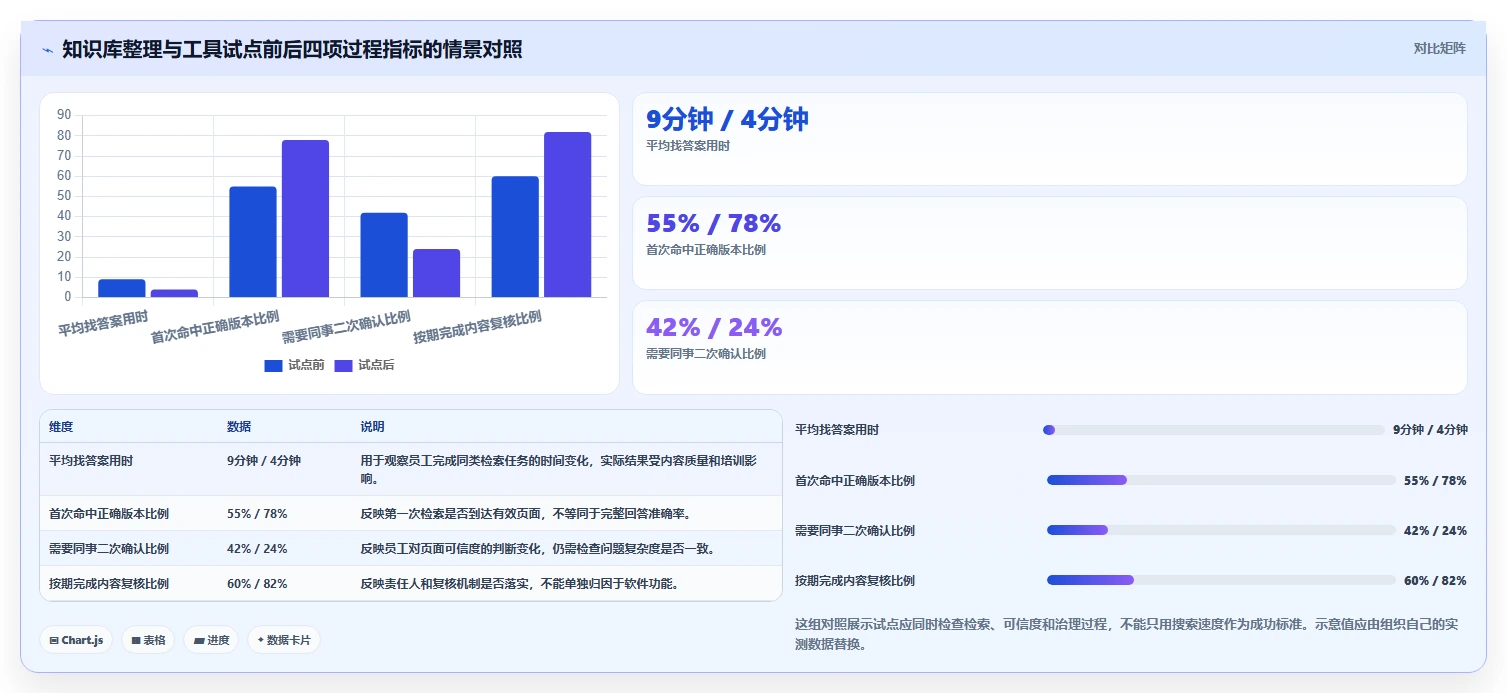
Task: Click the 试点后 bar for 按期完成内容复核比例
Action: coord(567,214)
